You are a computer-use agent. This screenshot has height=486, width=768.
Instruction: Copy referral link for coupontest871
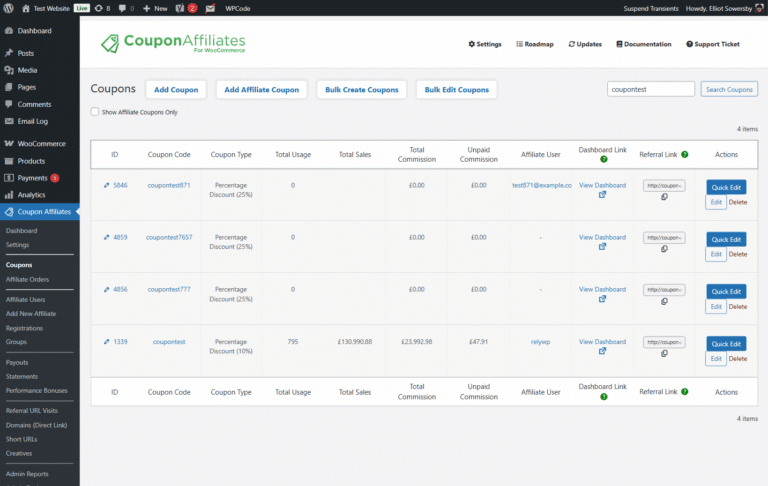(x=664, y=197)
